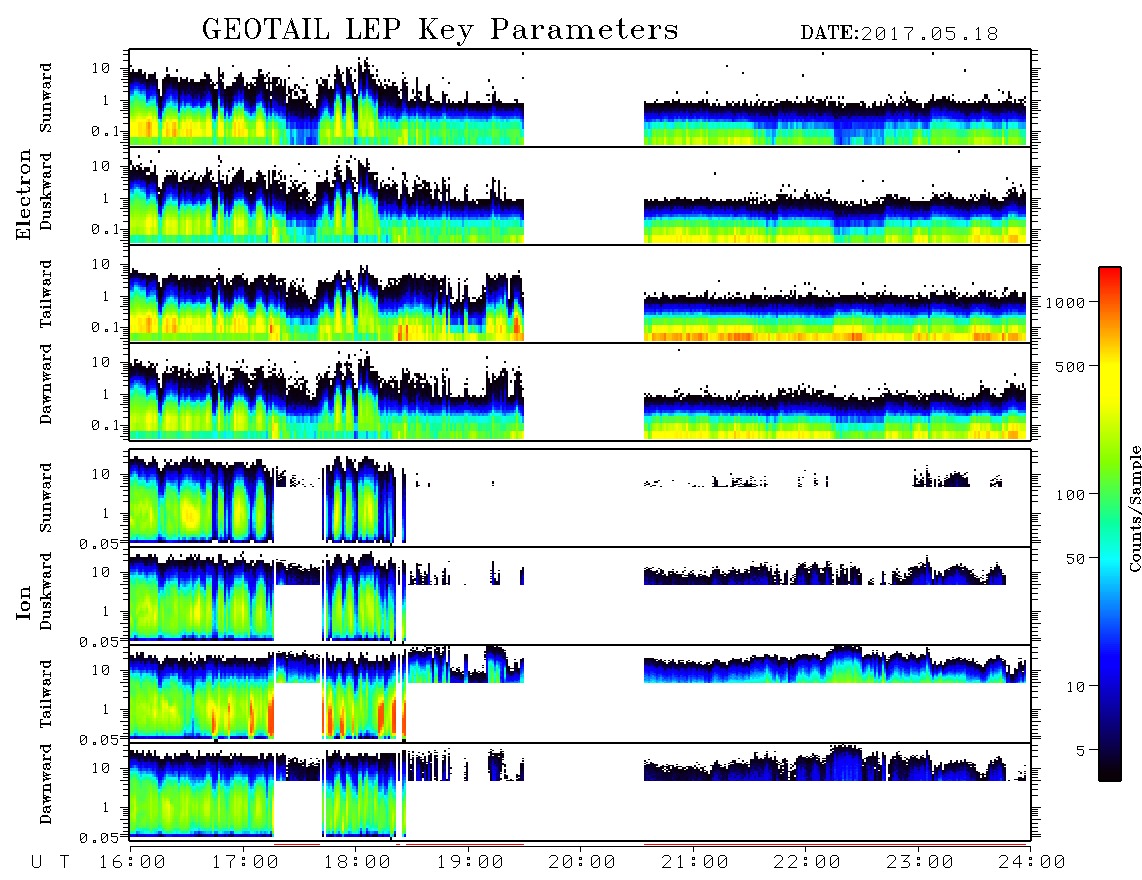
Task: Click the colorbar tick value 10
Action: 1075,687
